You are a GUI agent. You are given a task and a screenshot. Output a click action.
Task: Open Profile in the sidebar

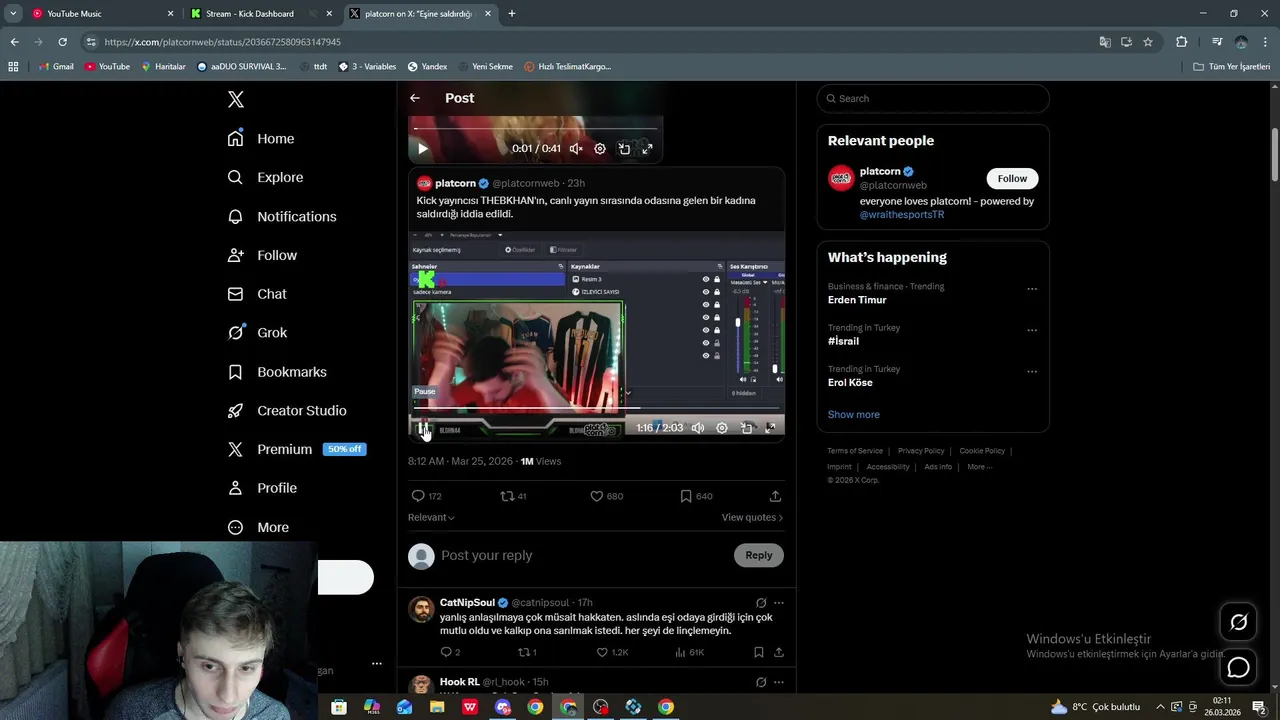[263, 488]
